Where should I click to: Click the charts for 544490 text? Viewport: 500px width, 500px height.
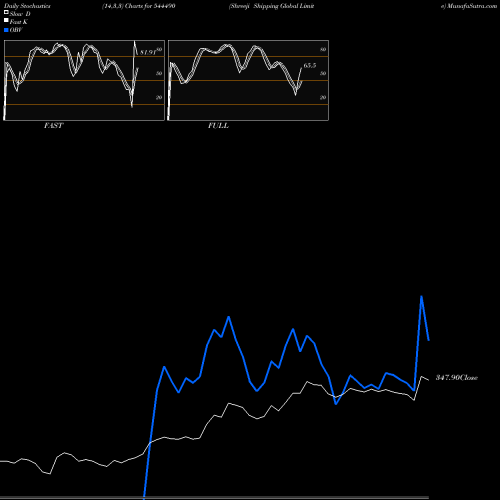[x=150, y=6]
